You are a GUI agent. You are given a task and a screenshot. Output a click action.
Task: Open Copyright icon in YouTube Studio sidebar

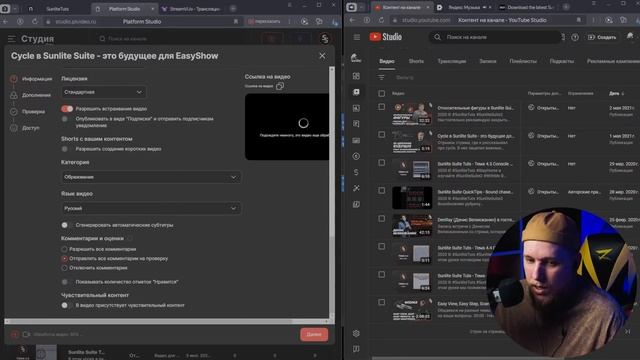pyautogui.click(x=356, y=156)
